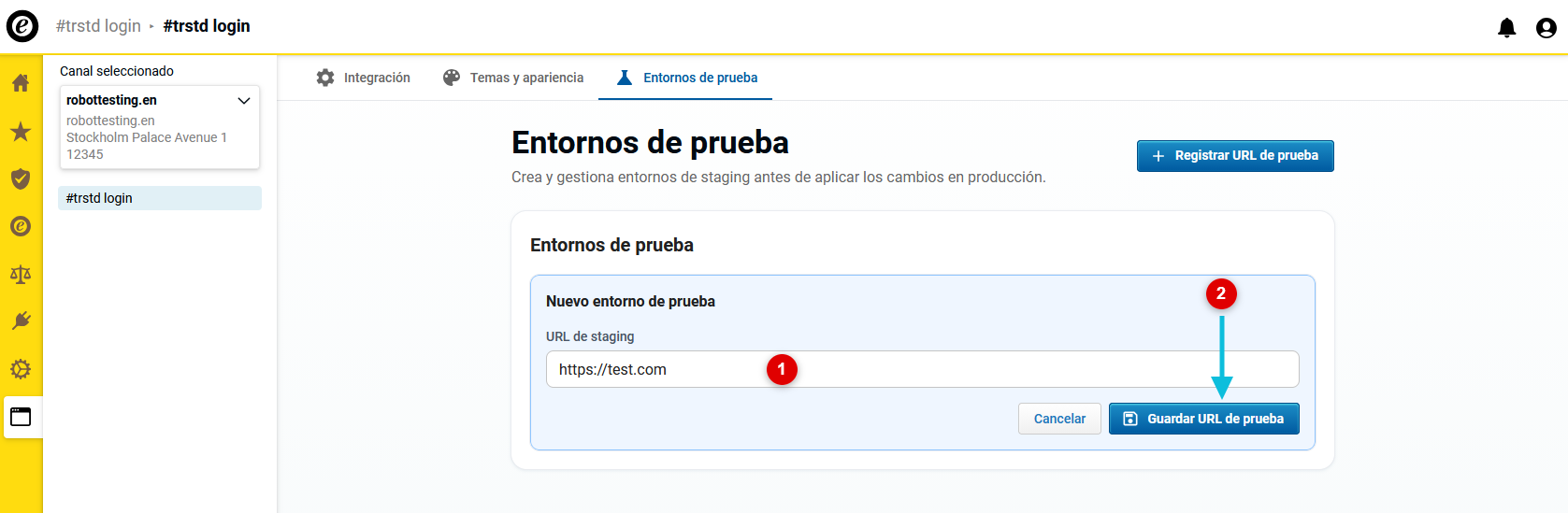
Task: Open the shield checkmark sidebar icon
Action: click(x=21, y=178)
